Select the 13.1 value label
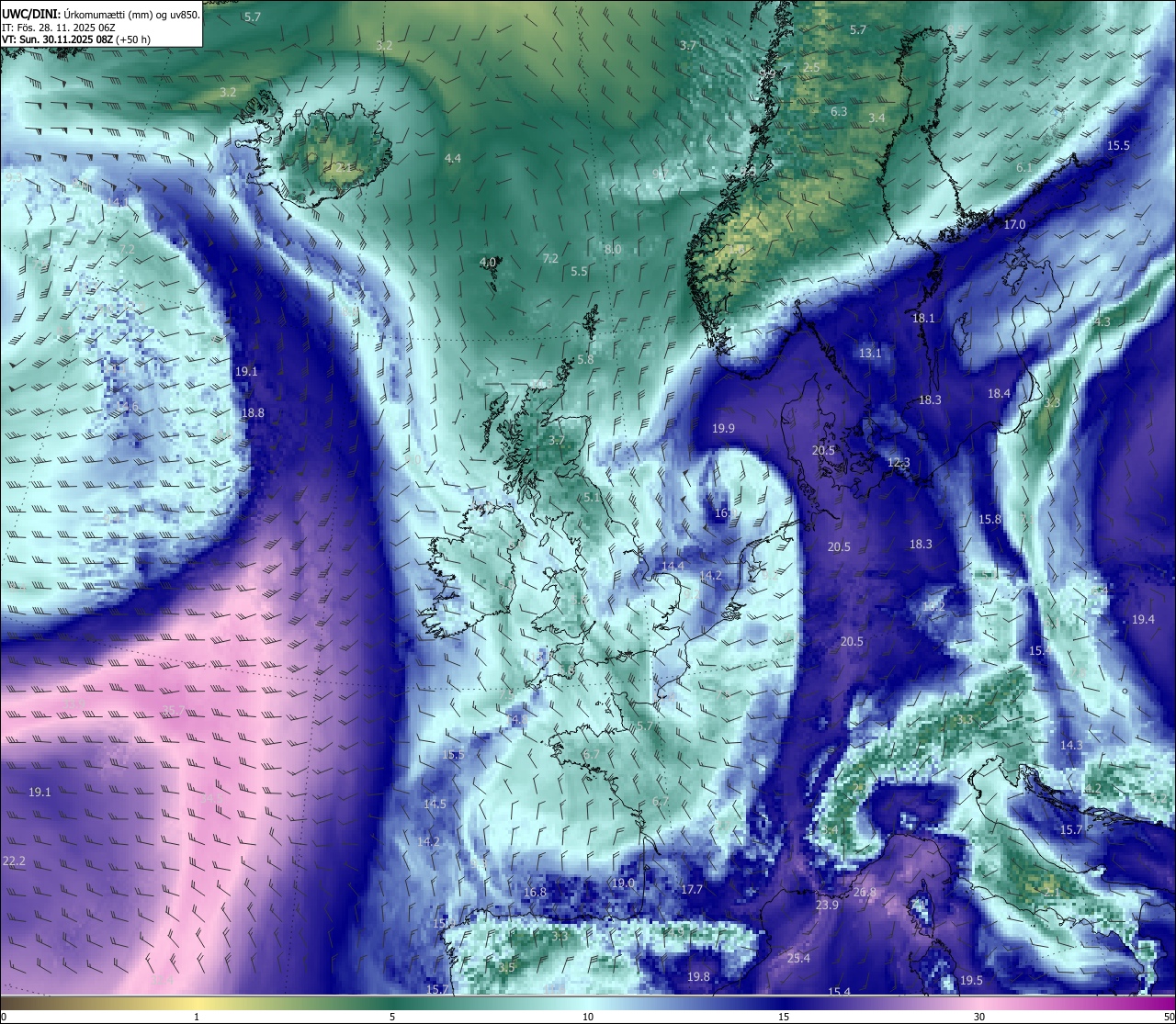 pyautogui.click(x=870, y=354)
